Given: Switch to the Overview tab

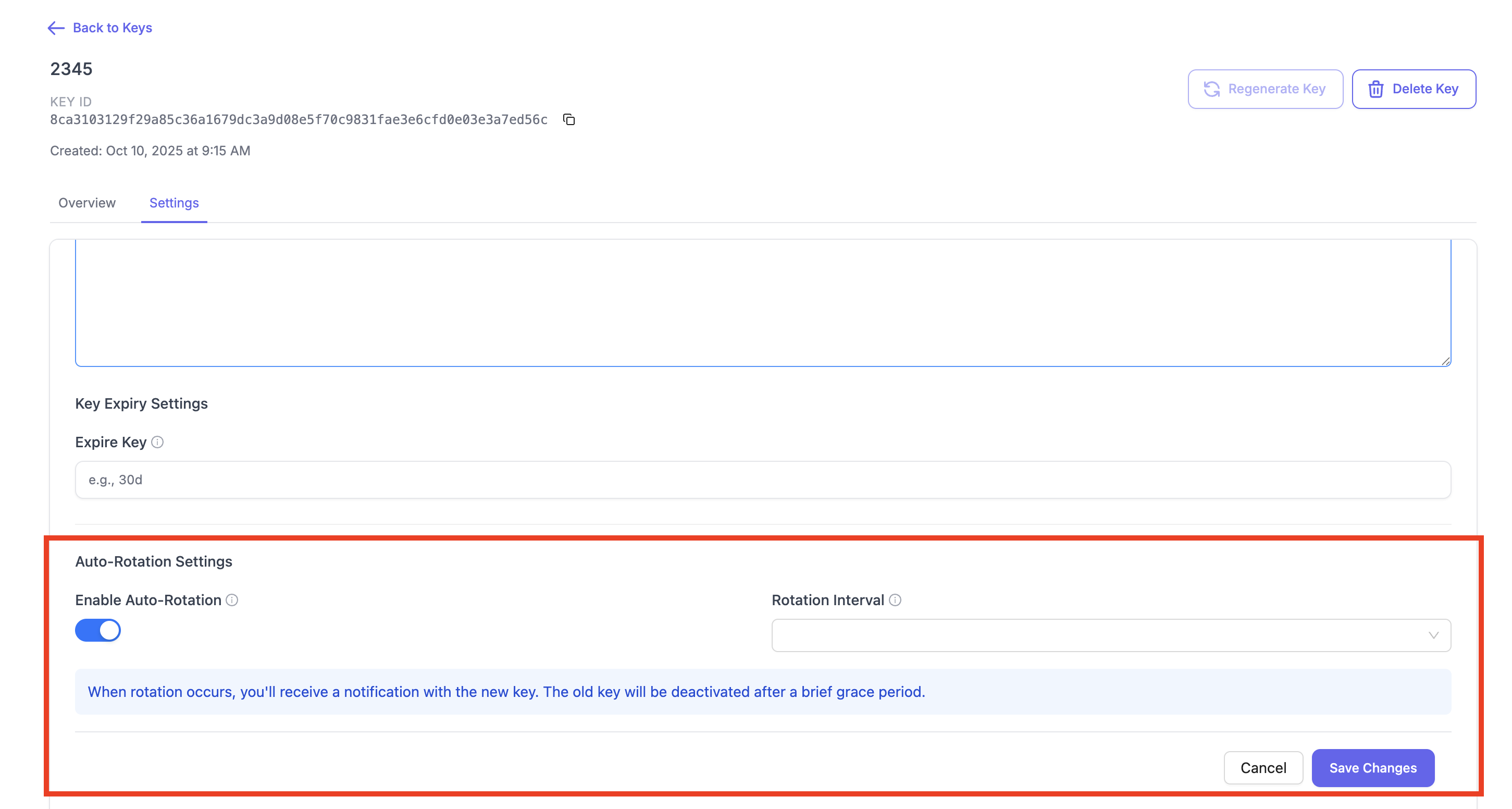Looking at the screenshot, I should [x=87, y=203].
